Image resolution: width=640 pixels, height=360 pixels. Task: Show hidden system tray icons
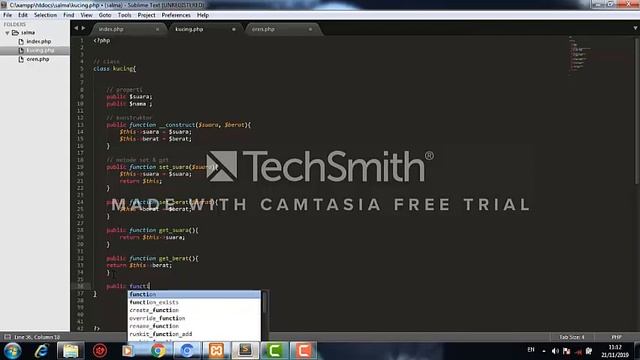click(544, 351)
